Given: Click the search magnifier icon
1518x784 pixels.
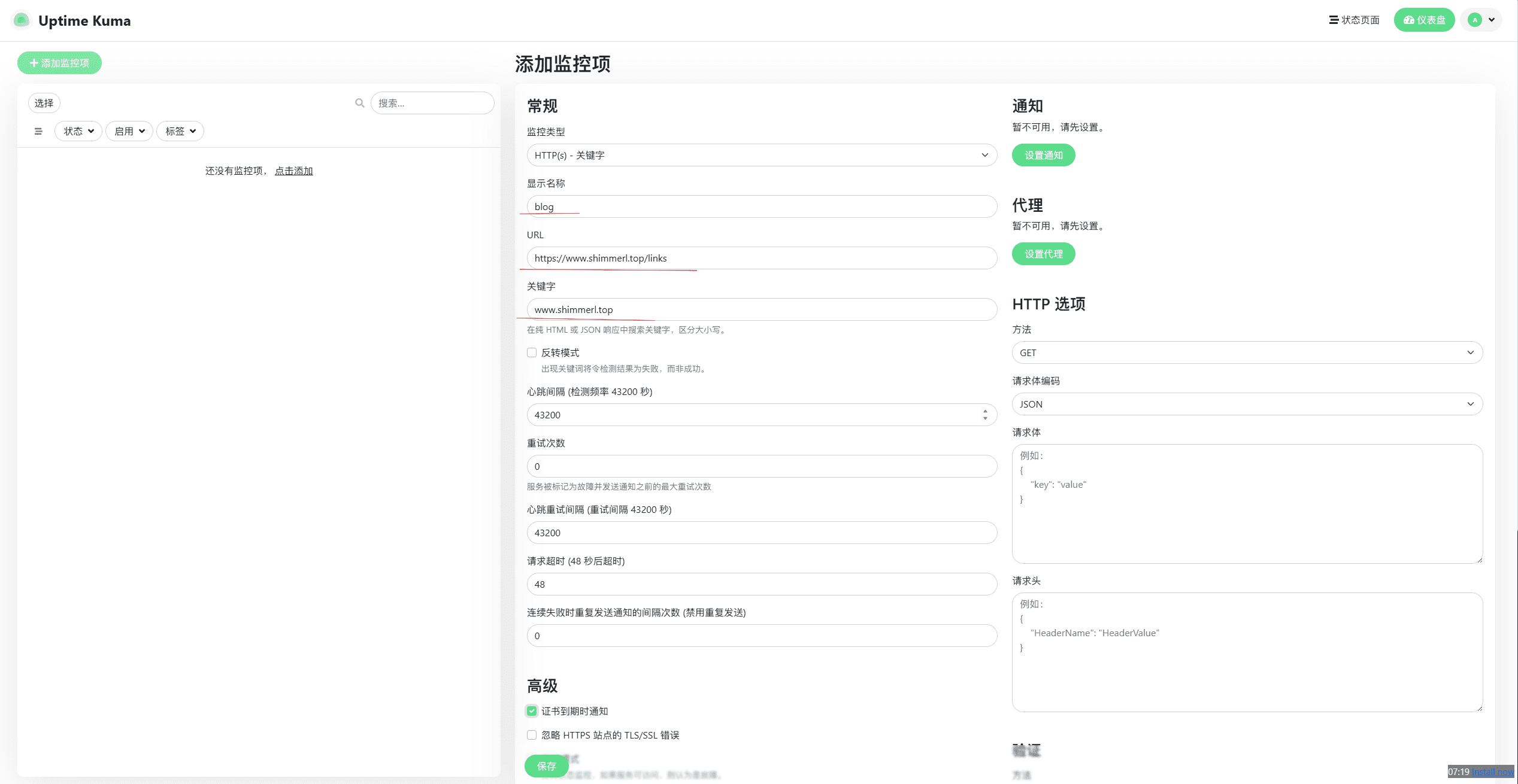Looking at the screenshot, I should pyautogui.click(x=359, y=103).
